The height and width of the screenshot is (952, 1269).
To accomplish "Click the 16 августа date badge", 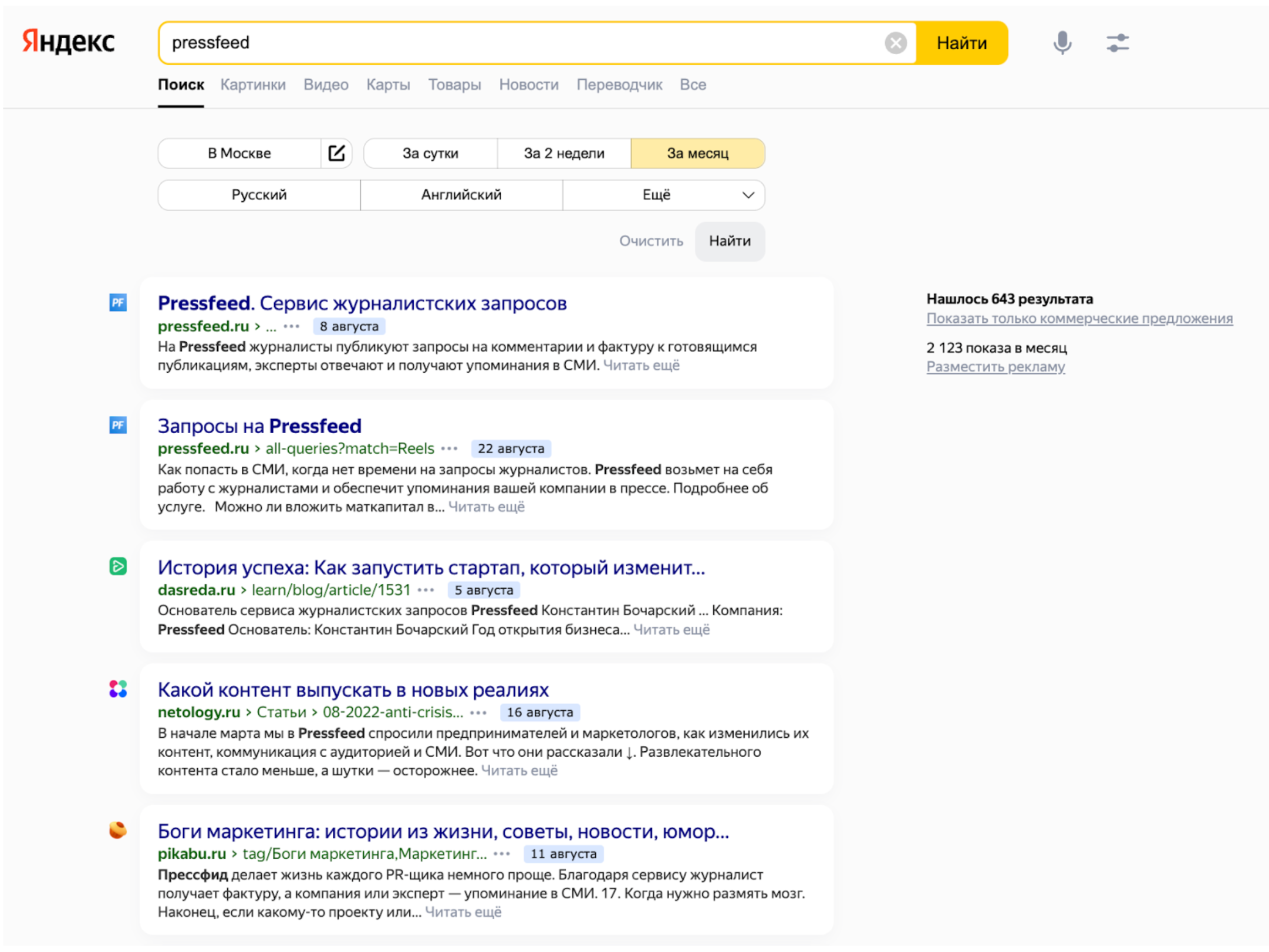I will [x=540, y=713].
